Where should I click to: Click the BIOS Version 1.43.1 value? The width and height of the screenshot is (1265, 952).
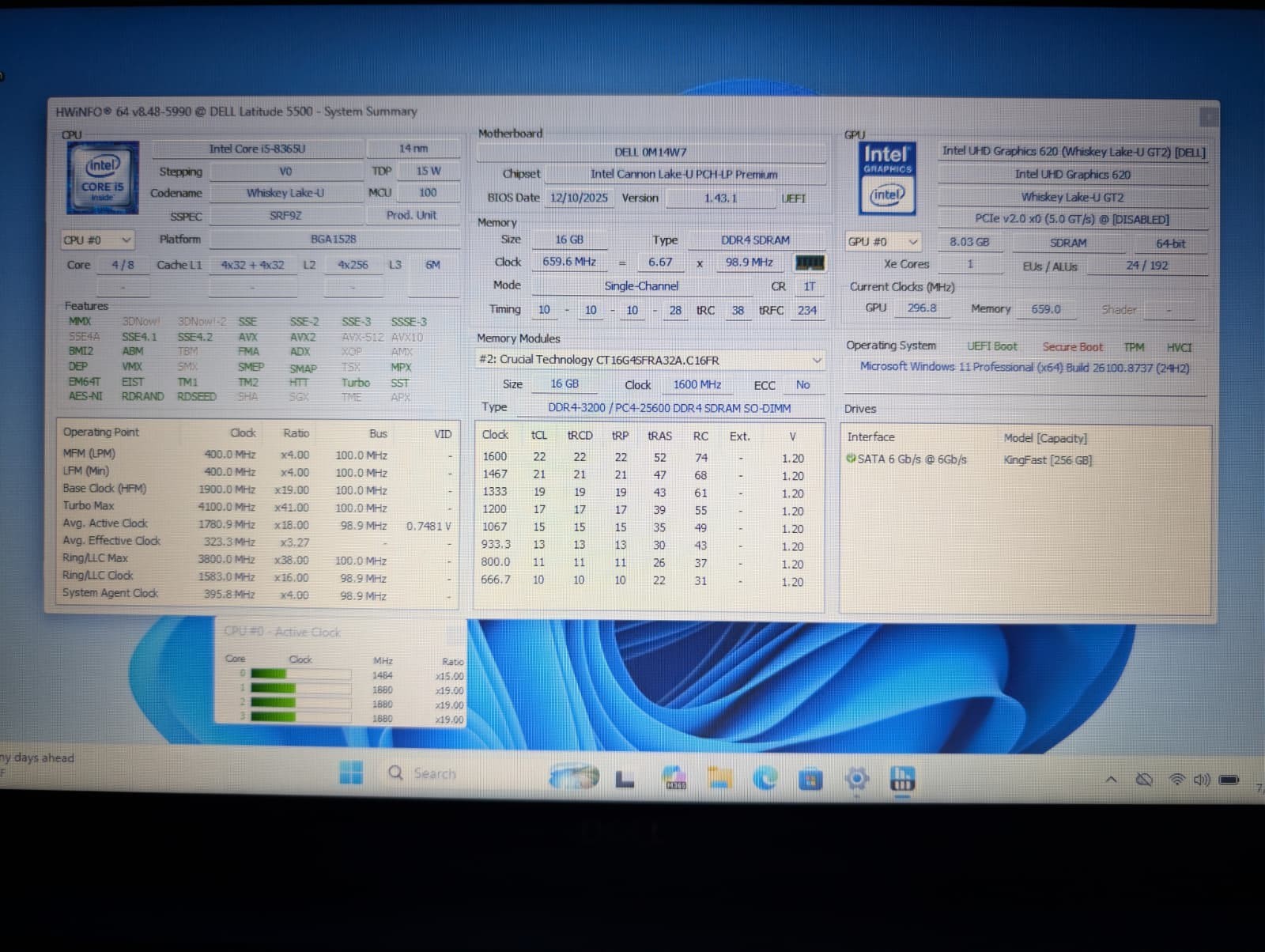(720, 198)
